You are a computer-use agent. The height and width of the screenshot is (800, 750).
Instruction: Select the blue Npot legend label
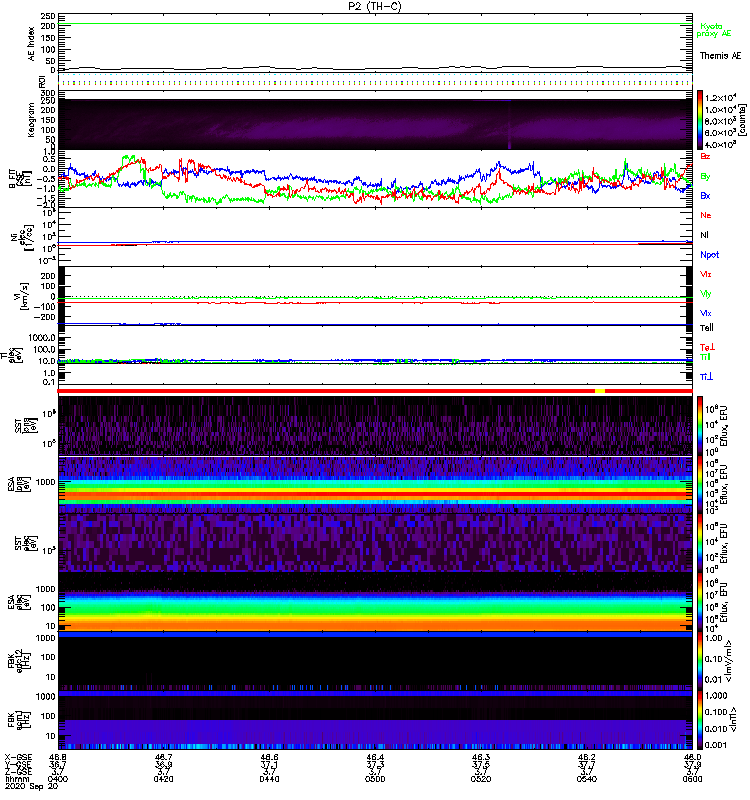point(709,255)
